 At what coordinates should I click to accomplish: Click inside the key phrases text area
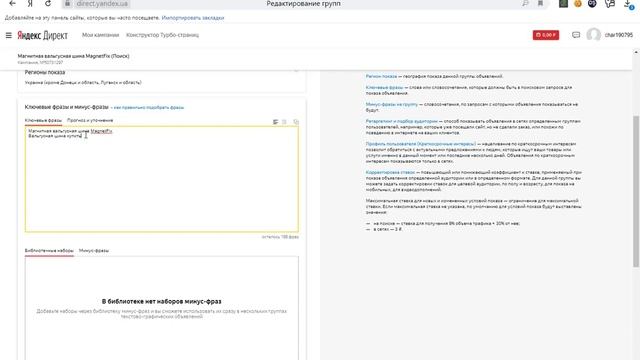[x=162, y=179]
